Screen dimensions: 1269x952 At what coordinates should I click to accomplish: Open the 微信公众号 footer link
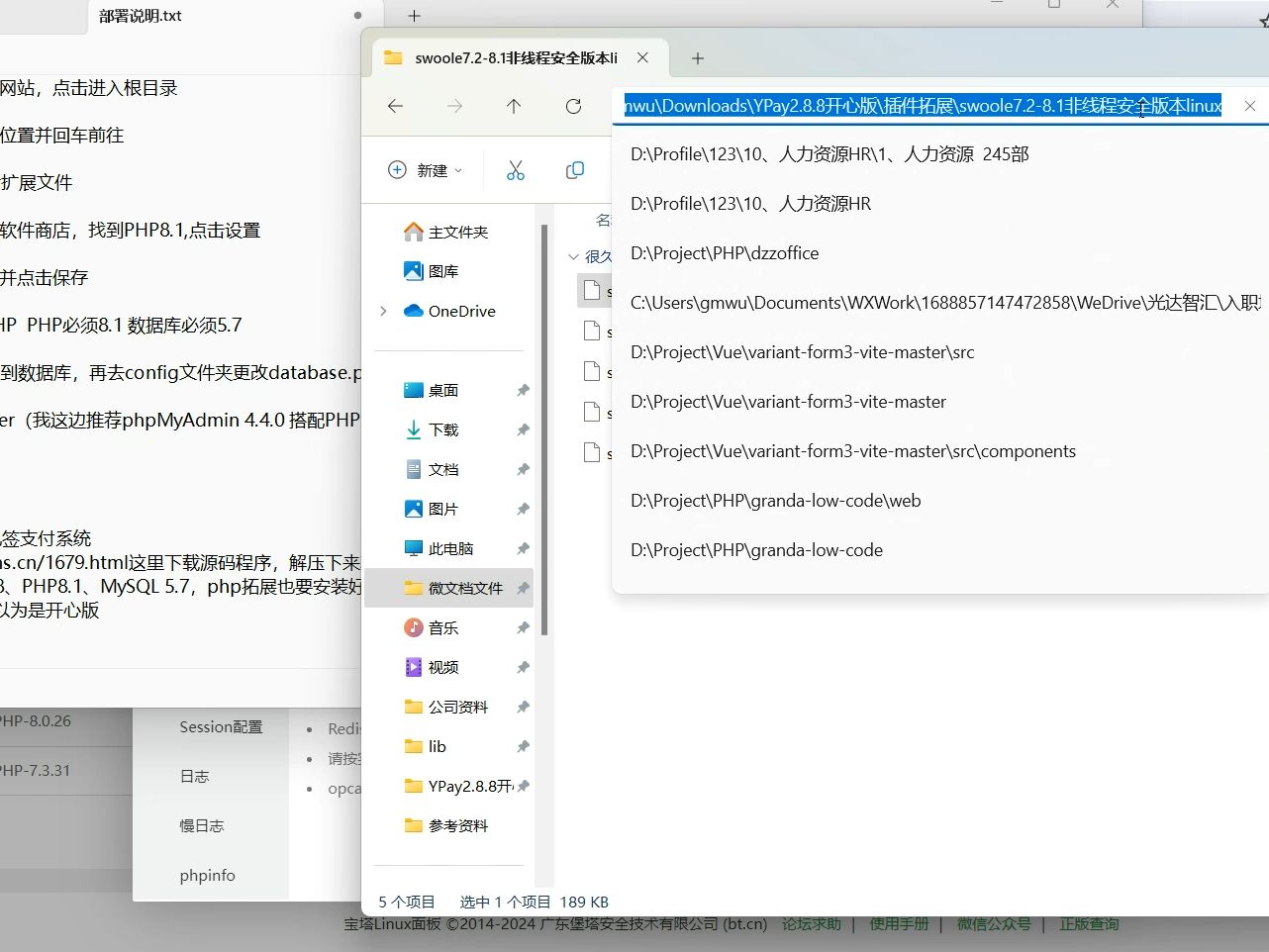pyautogui.click(x=994, y=923)
